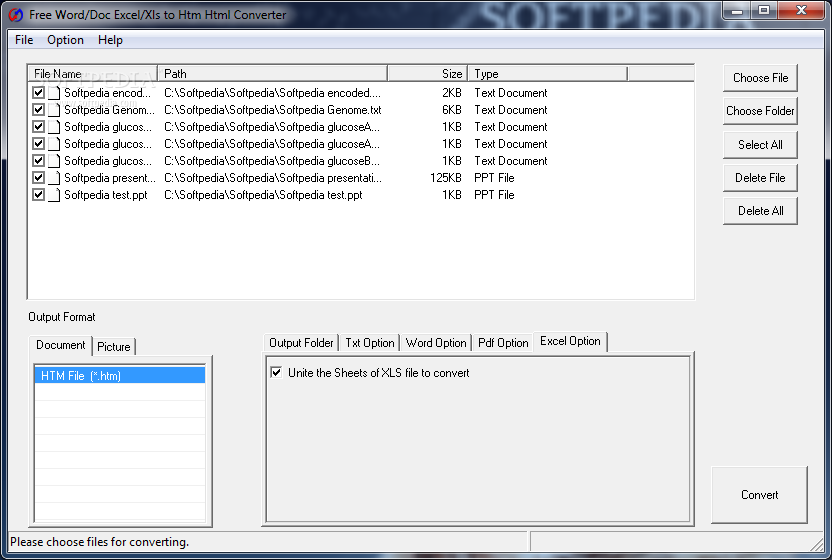Click PPT File type in Softpedia present... row
The height and width of the screenshot is (560, 832).
point(494,178)
